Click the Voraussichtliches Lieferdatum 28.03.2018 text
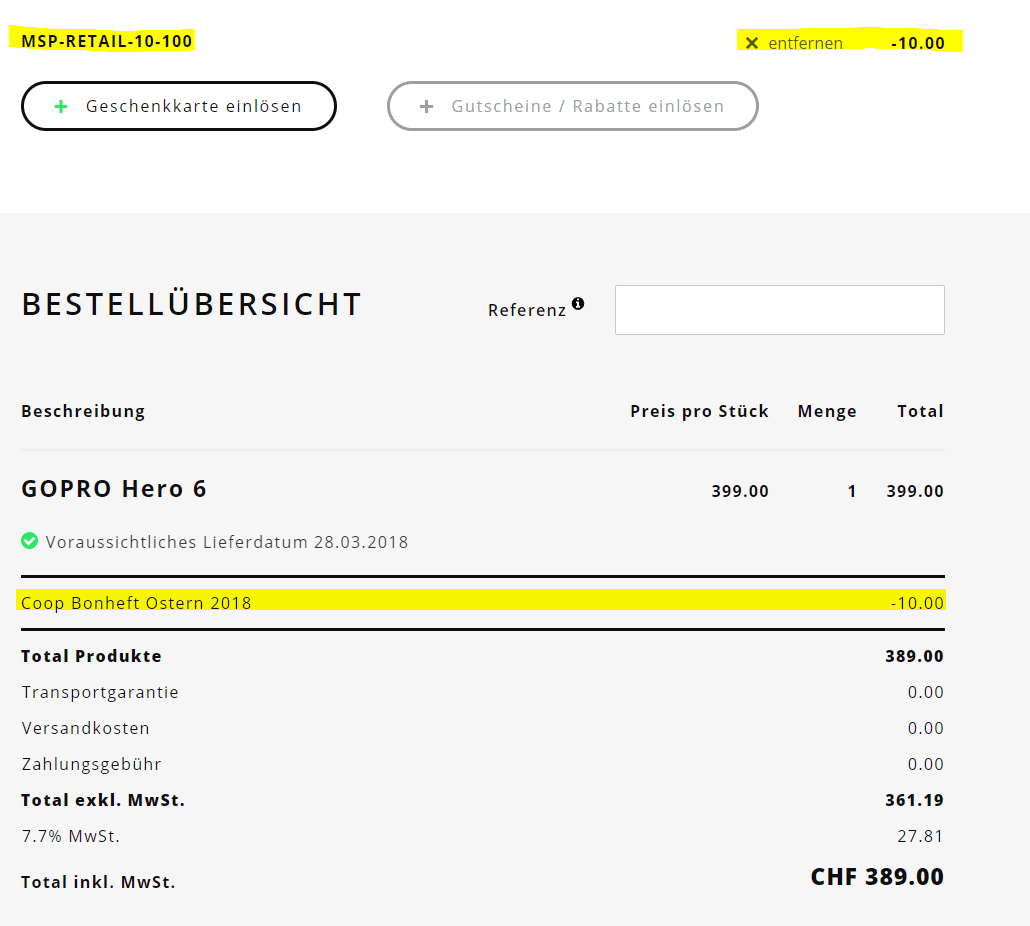This screenshot has width=1030, height=926. click(x=227, y=542)
